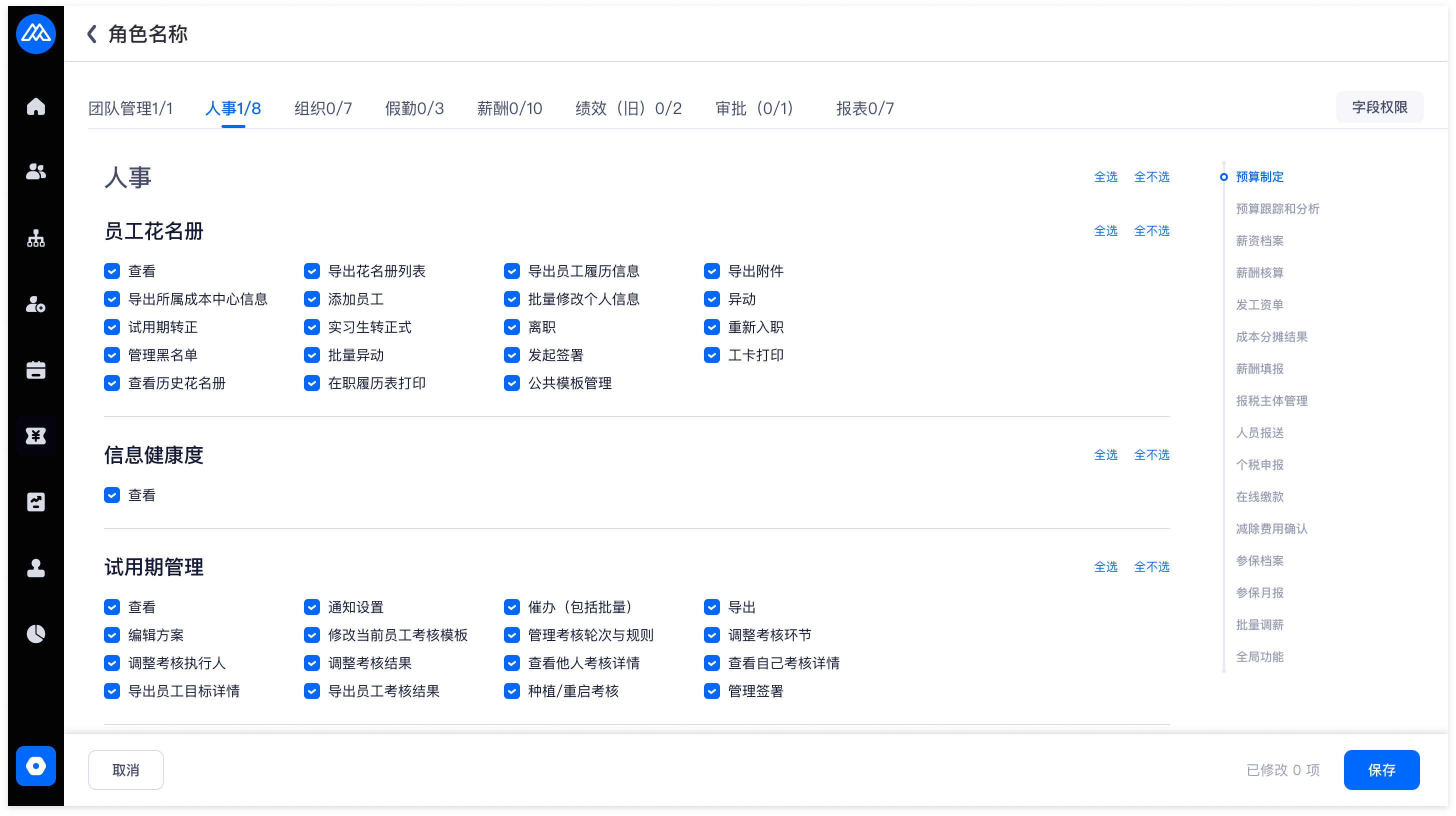Toggle 公共模板管理 checkbox
The image size is (1456, 816).
512,383
